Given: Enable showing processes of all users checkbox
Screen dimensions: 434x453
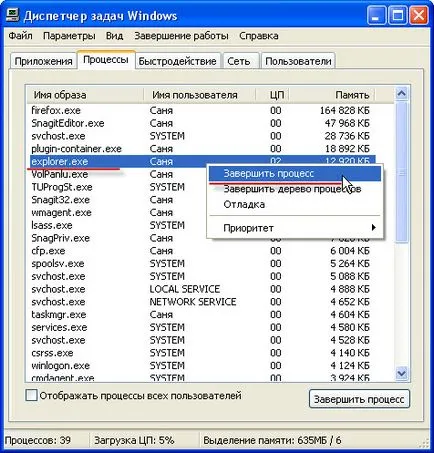Looking at the screenshot, I should coord(31,395).
